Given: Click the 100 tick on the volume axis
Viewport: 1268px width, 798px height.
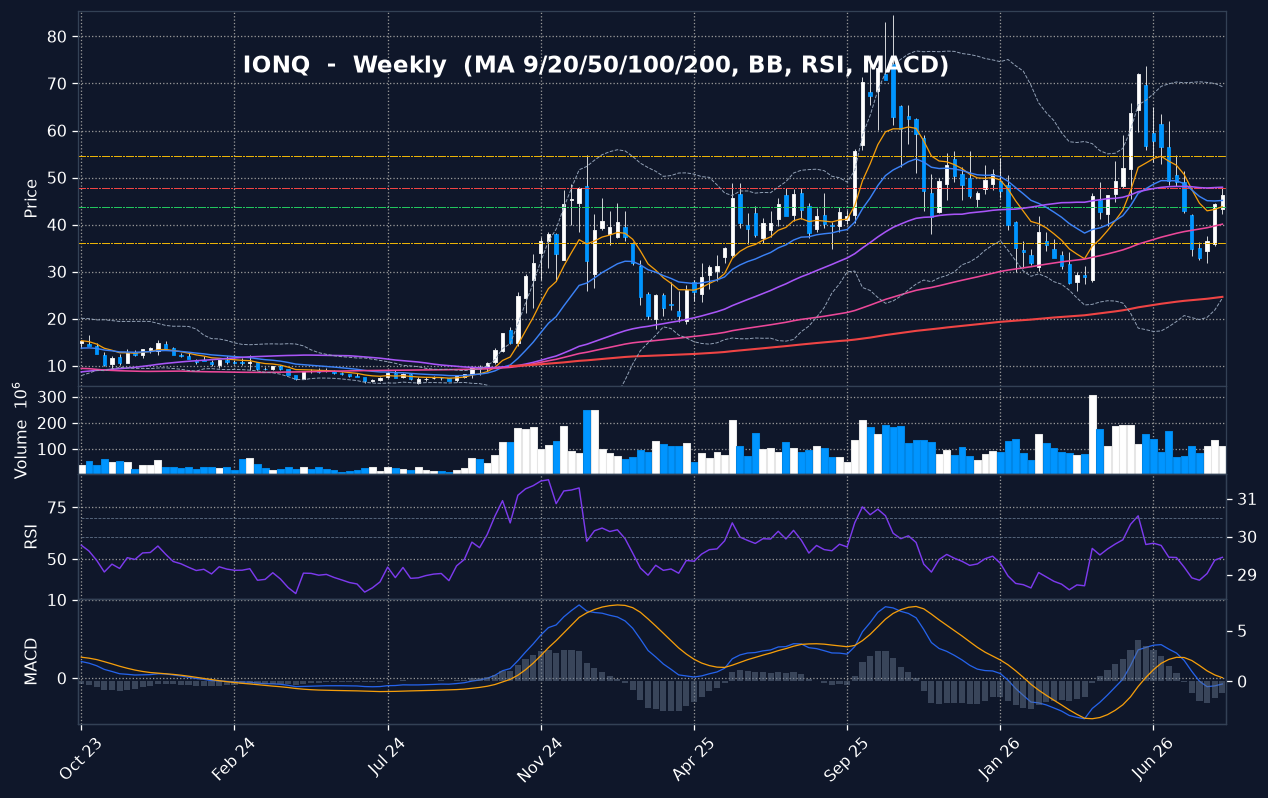Looking at the screenshot, I should pos(52,450).
